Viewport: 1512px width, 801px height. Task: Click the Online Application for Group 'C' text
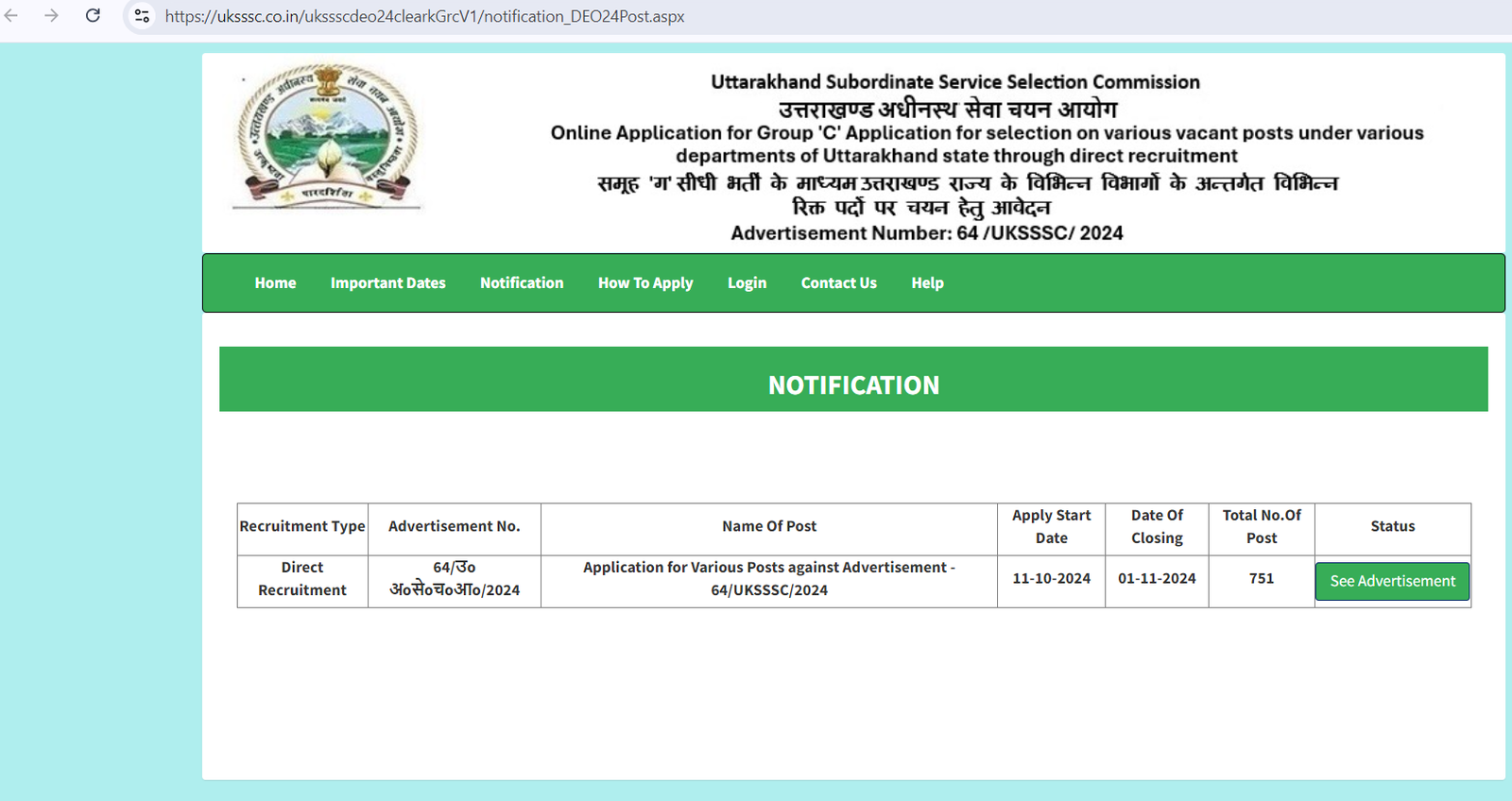tap(987, 145)
